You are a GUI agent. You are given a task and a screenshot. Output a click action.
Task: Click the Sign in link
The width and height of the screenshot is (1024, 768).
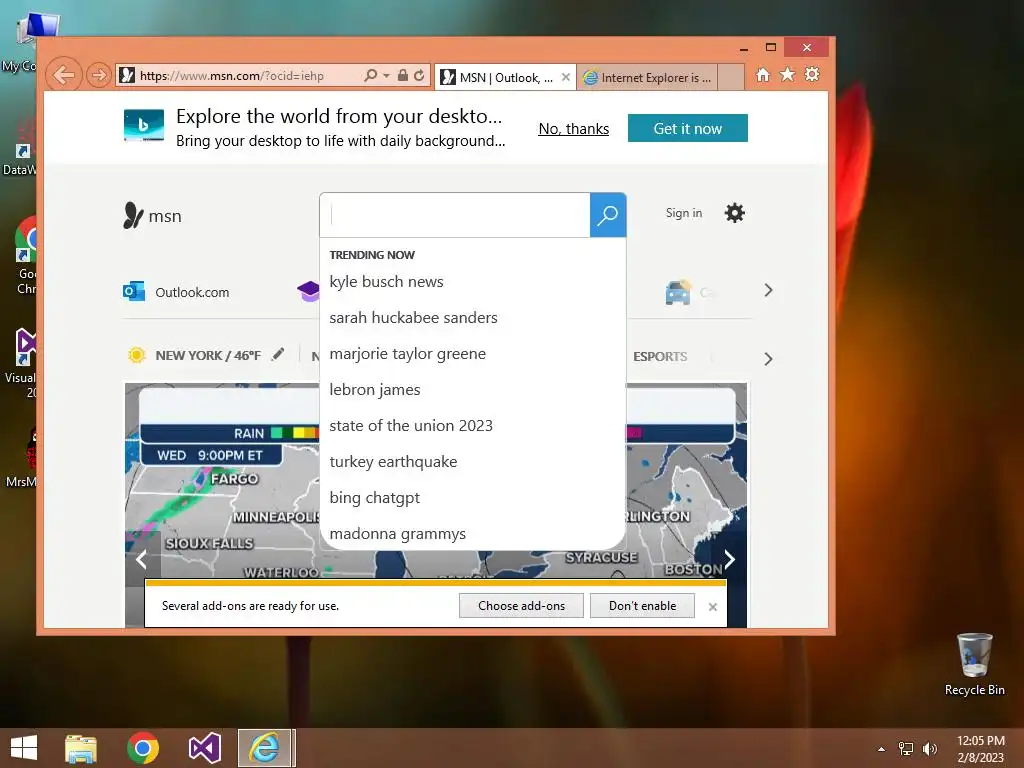(x=684, y=213)
